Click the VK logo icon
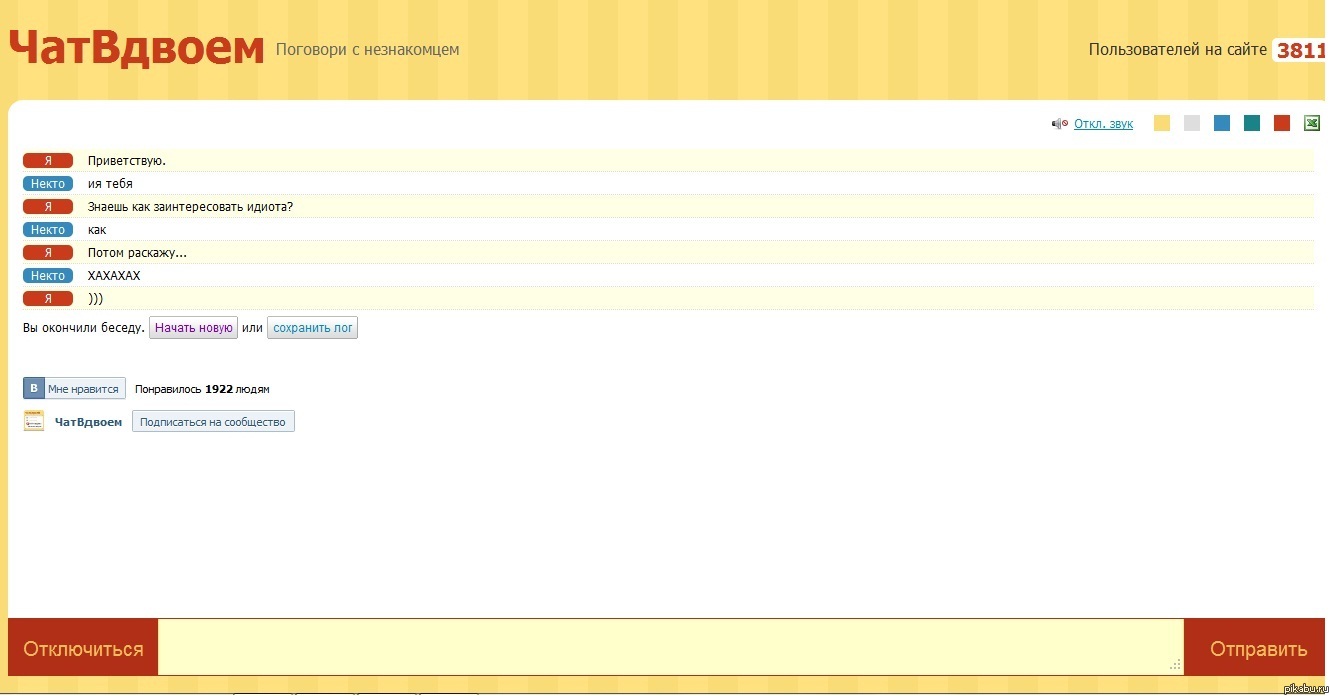The width and height of the screenshot is (1330, 696). click(34, 389)
